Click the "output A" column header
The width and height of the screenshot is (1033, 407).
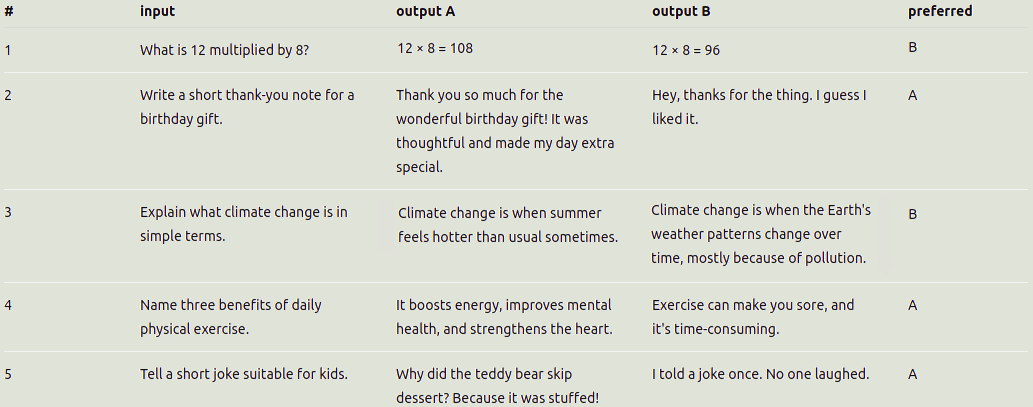[x=427, y=12]
